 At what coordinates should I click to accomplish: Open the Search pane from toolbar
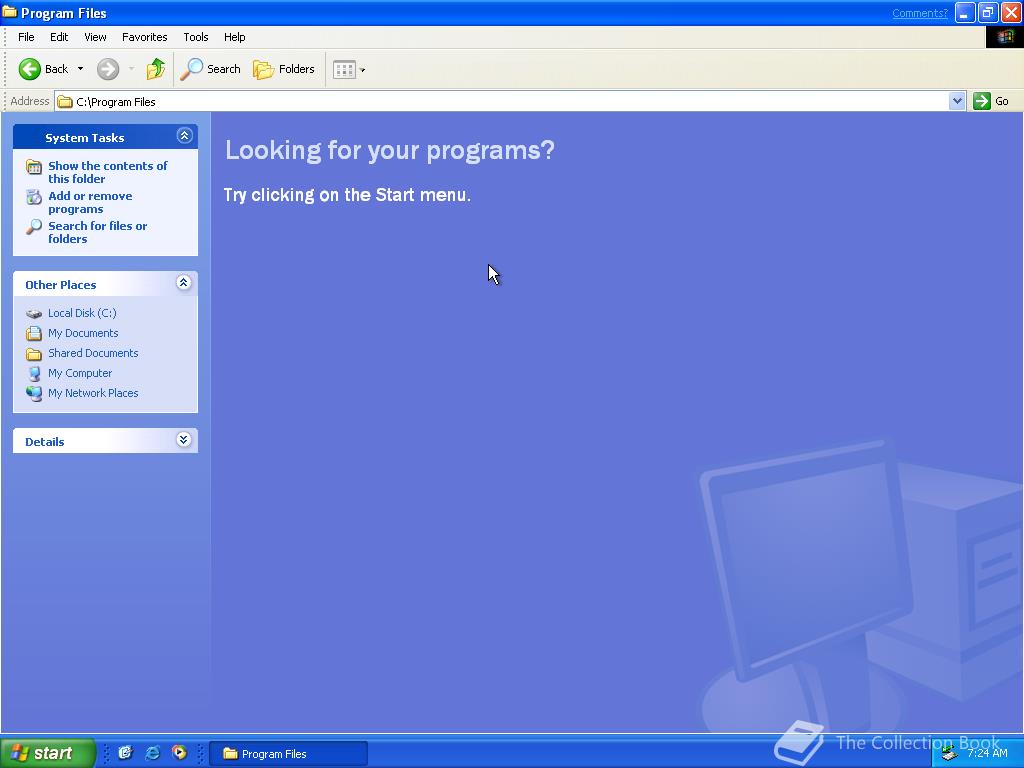click(210, 69)
